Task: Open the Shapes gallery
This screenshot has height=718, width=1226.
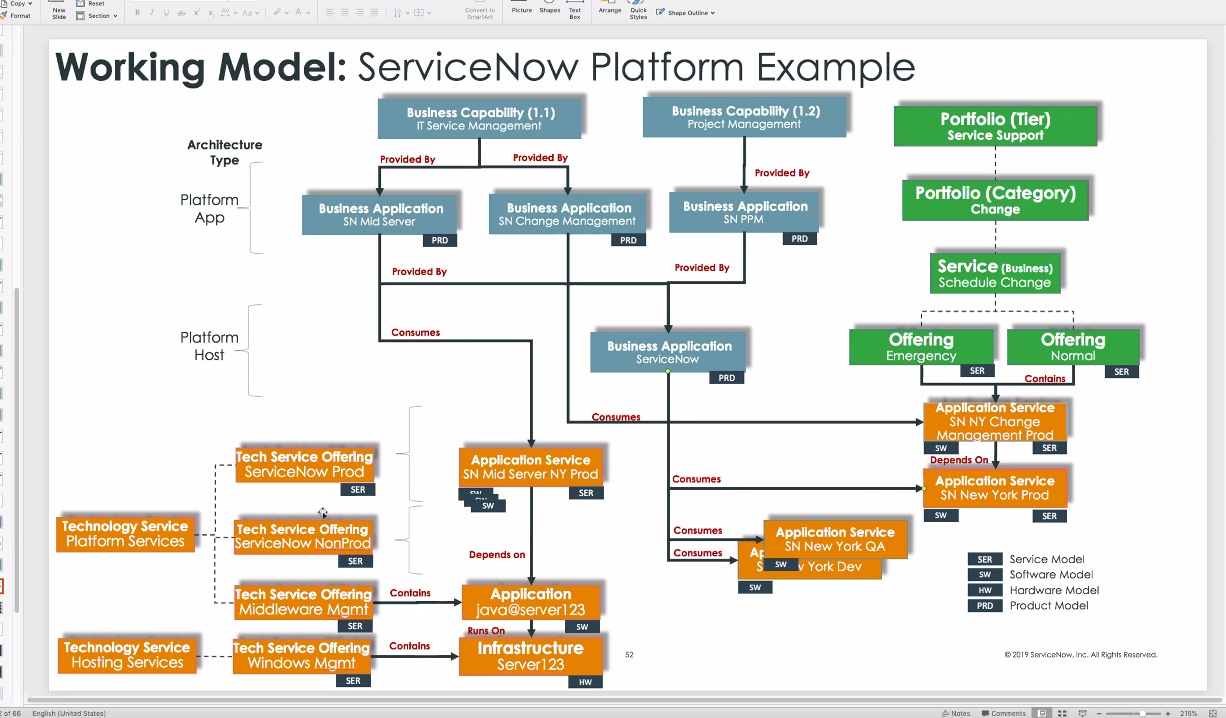Action: pos(550,9)
